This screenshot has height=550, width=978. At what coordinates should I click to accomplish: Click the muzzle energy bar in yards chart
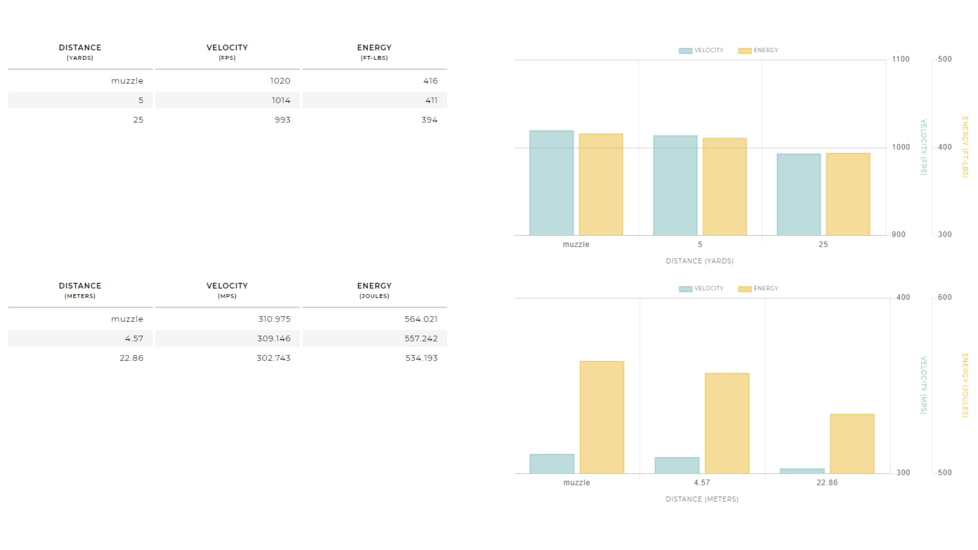(x=600, y=185)
